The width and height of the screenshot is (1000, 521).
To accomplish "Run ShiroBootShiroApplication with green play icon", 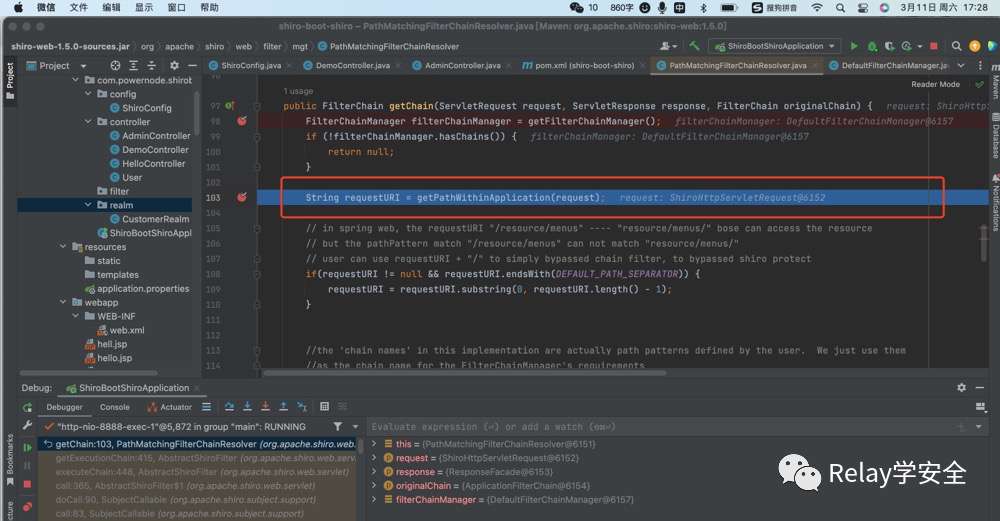I will pos(854,46).
